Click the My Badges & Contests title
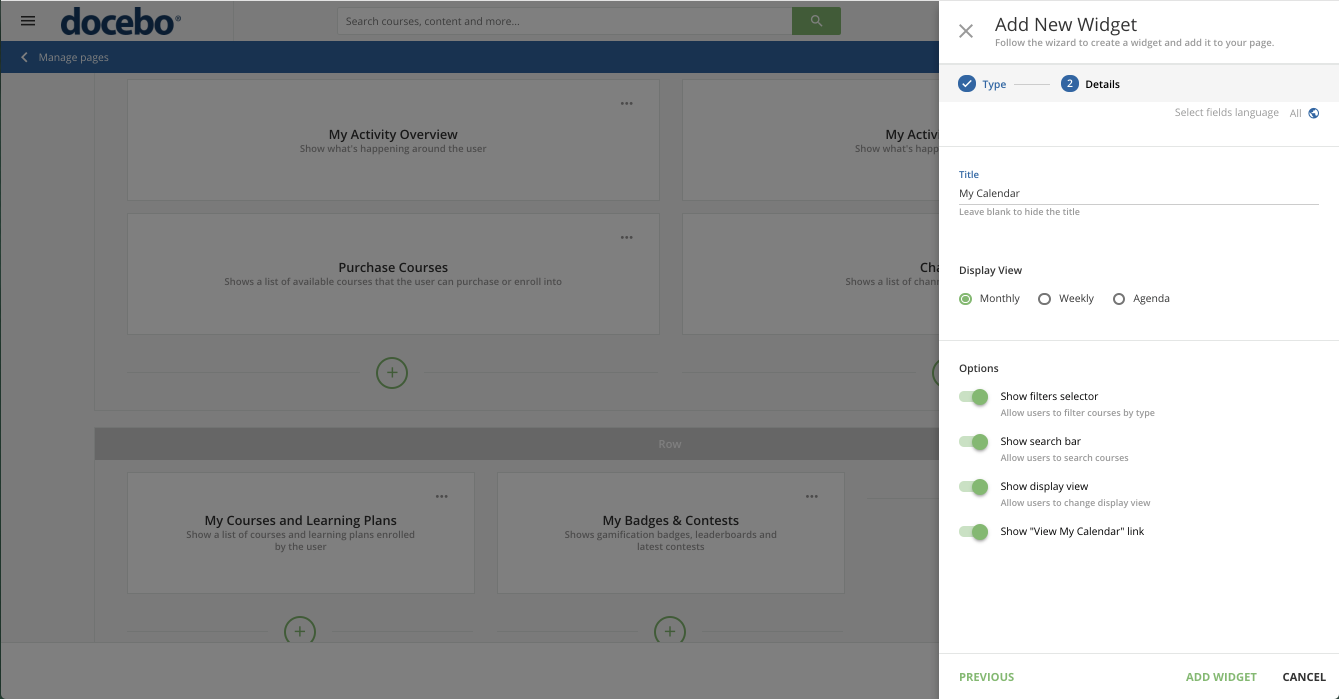 click(x=671, y=520)
